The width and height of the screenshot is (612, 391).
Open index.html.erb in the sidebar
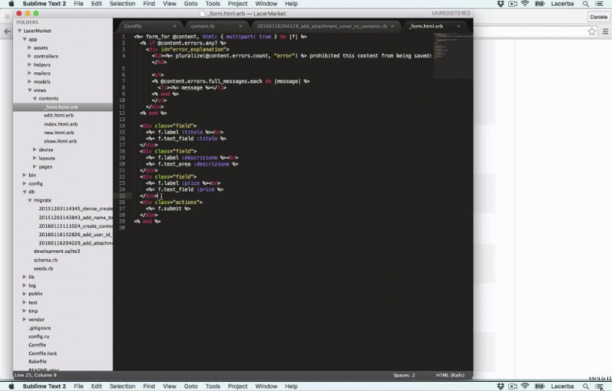(x=60, y=124)
